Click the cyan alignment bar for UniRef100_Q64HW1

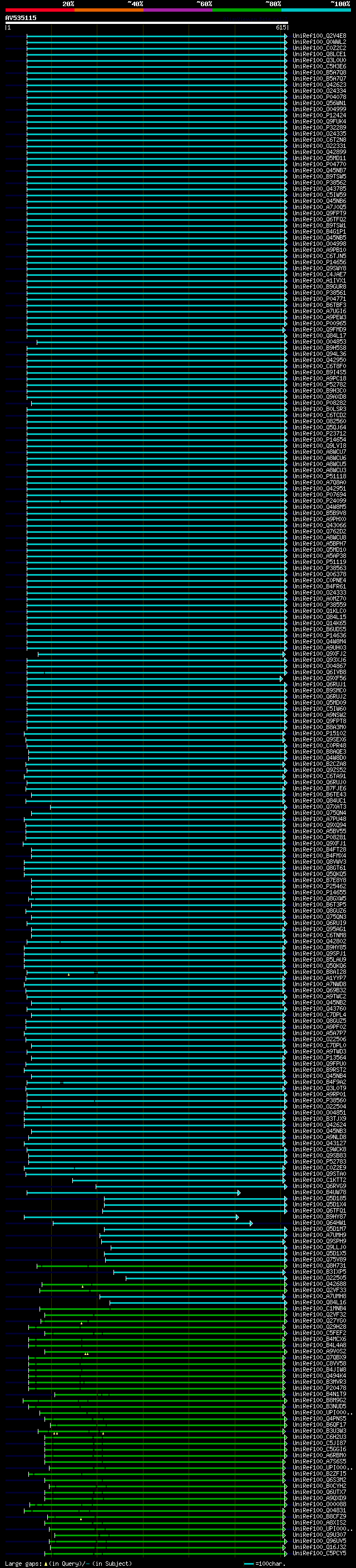coord(152,1223)
